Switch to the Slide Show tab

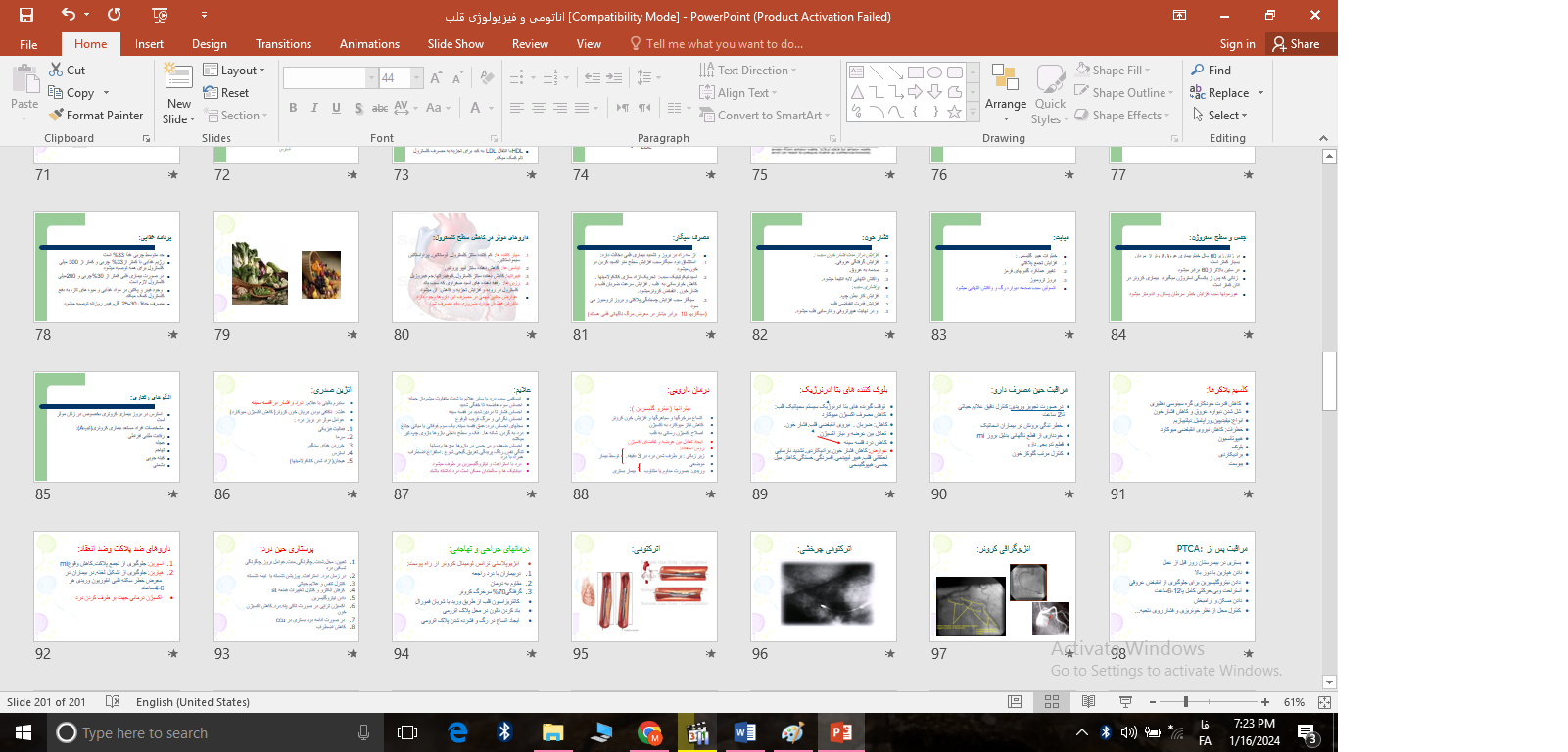pyautogui.click(x=455, y=44)
